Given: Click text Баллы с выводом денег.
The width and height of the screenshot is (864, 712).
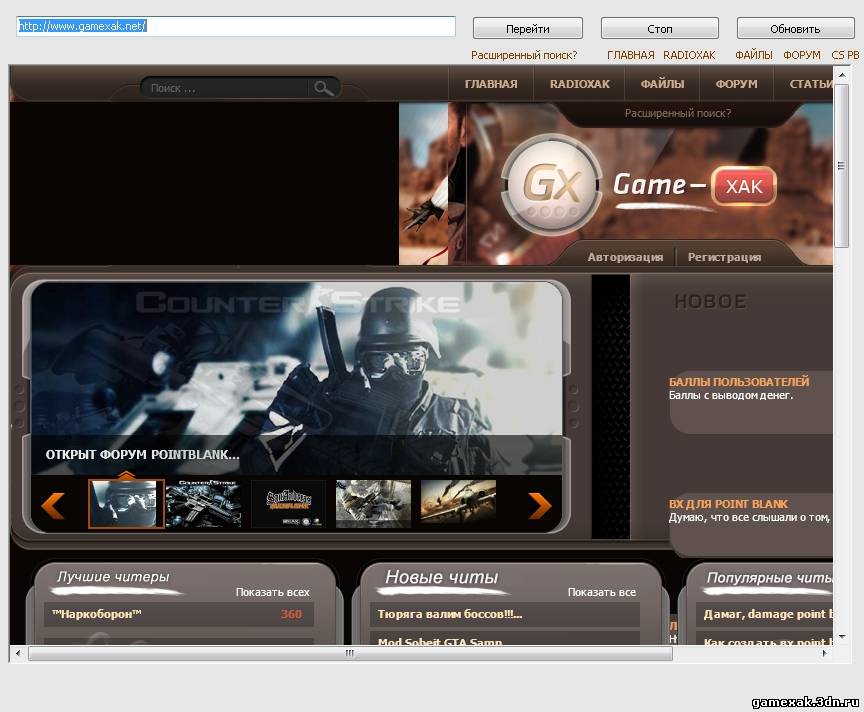Looking at the screenshot, I should point(731,395).
